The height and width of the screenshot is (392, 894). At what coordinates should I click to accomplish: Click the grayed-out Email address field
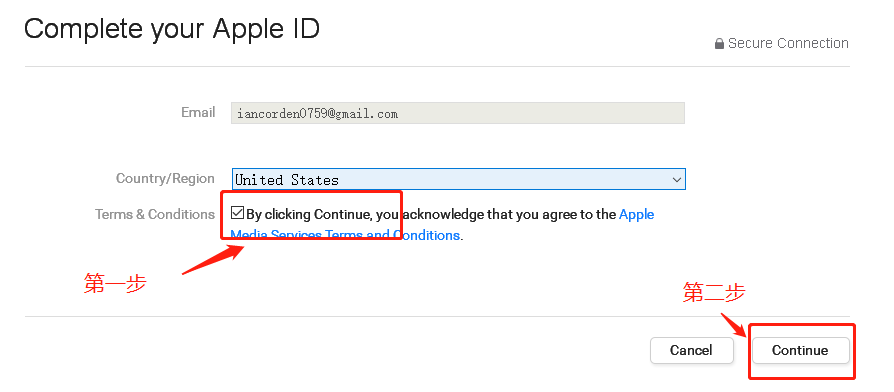tap(457, 113)
